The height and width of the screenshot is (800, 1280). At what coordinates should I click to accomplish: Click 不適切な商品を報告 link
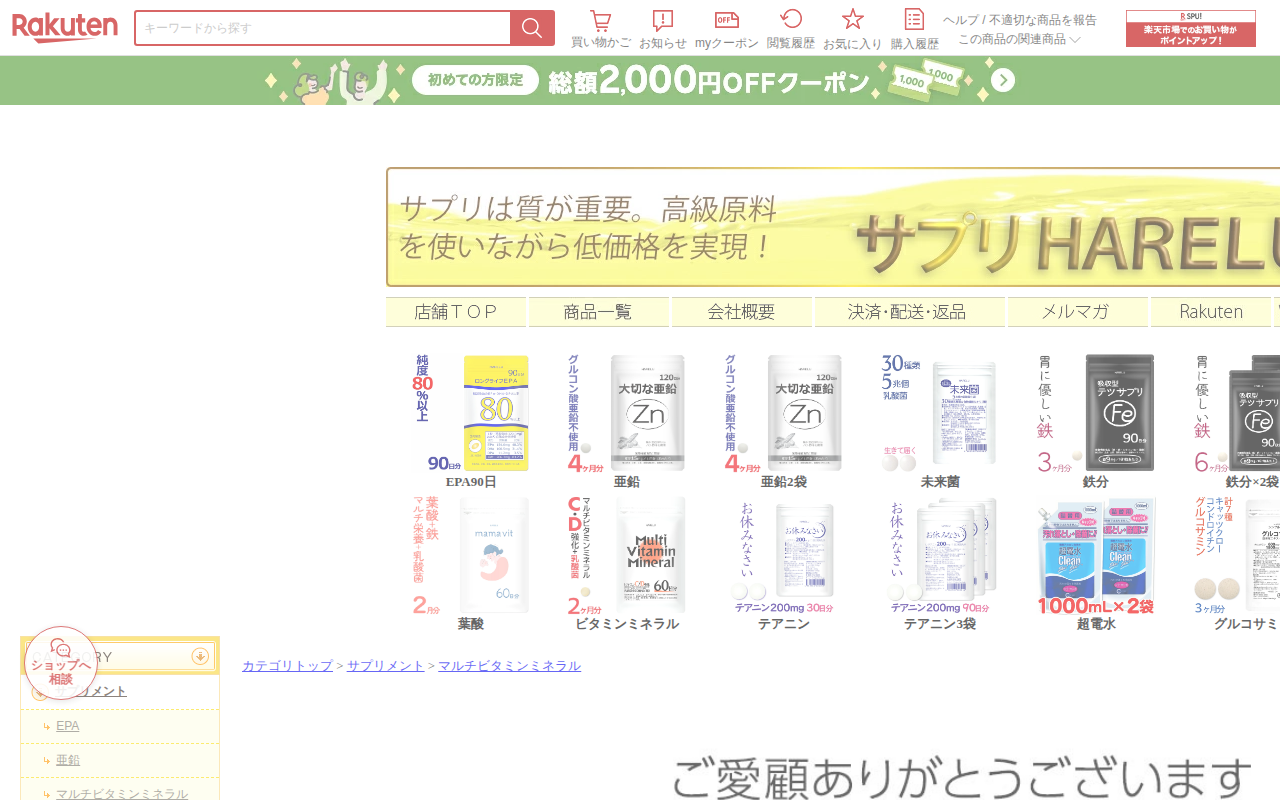pos(1043,20)
